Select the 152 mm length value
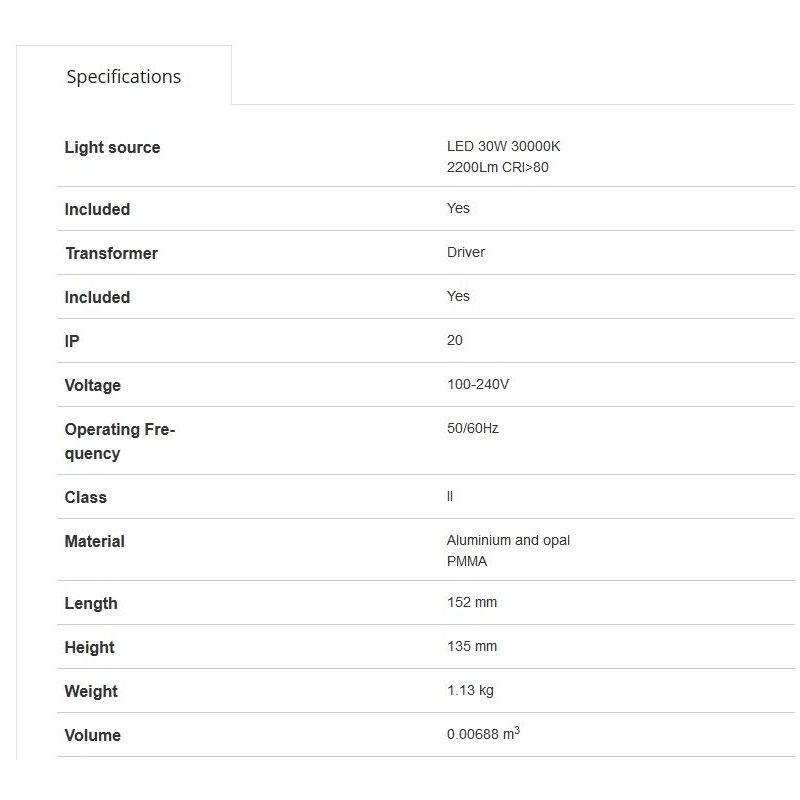 (x=472, y=603)
